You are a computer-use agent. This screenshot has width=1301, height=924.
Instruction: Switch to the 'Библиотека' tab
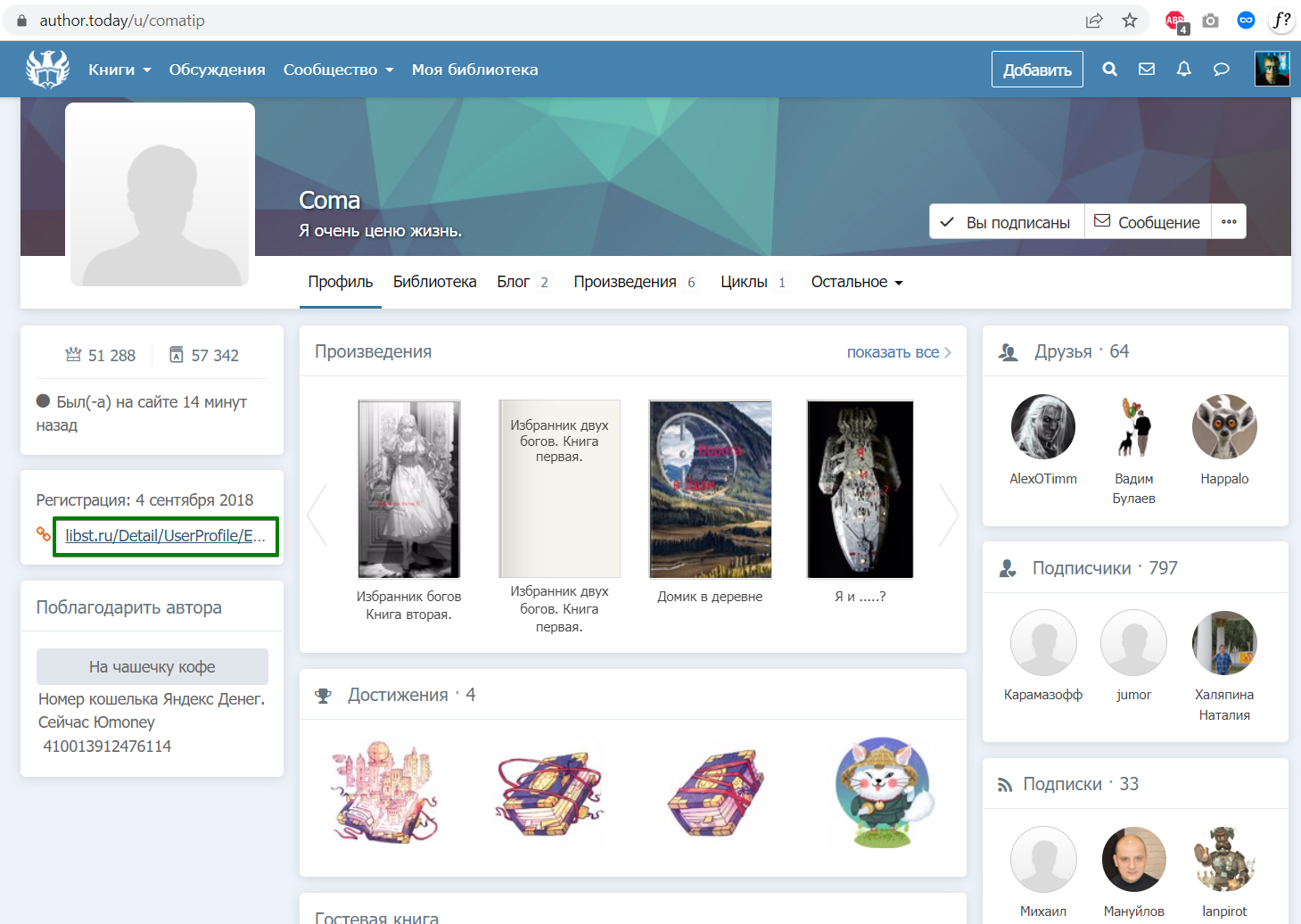click(434, 282)
